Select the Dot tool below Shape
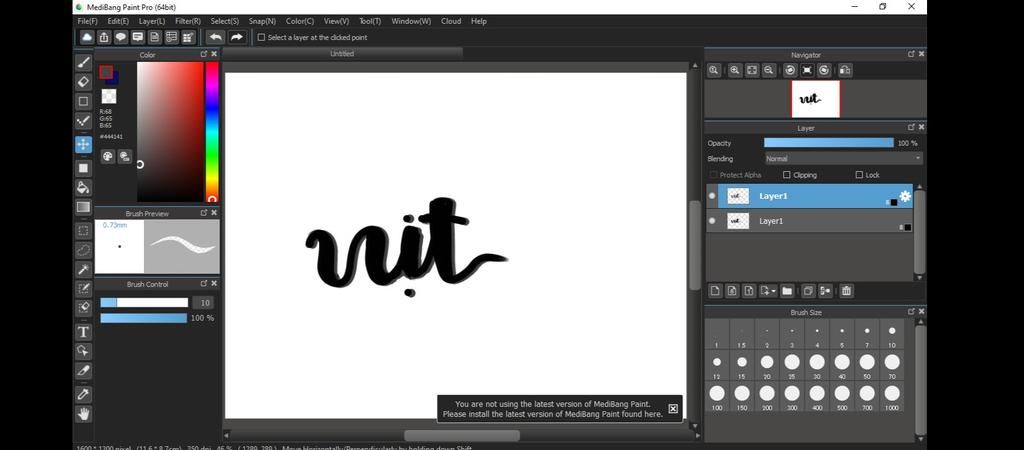Image resolution: width=1024 pixels, height=450 pixels. 83,121
